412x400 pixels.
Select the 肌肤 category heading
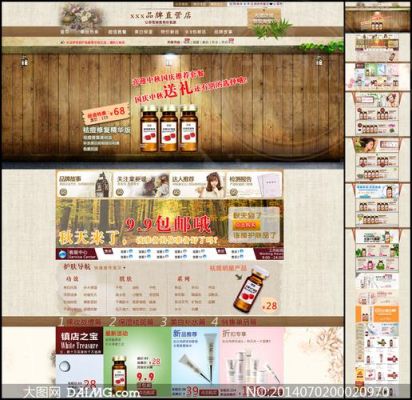pyautogui.click(x=125, y=278)
